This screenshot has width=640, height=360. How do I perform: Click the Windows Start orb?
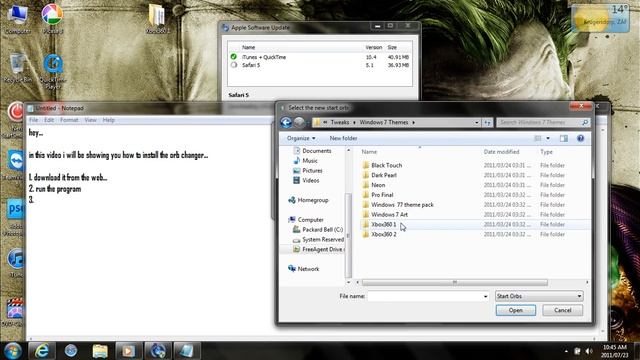13,351
